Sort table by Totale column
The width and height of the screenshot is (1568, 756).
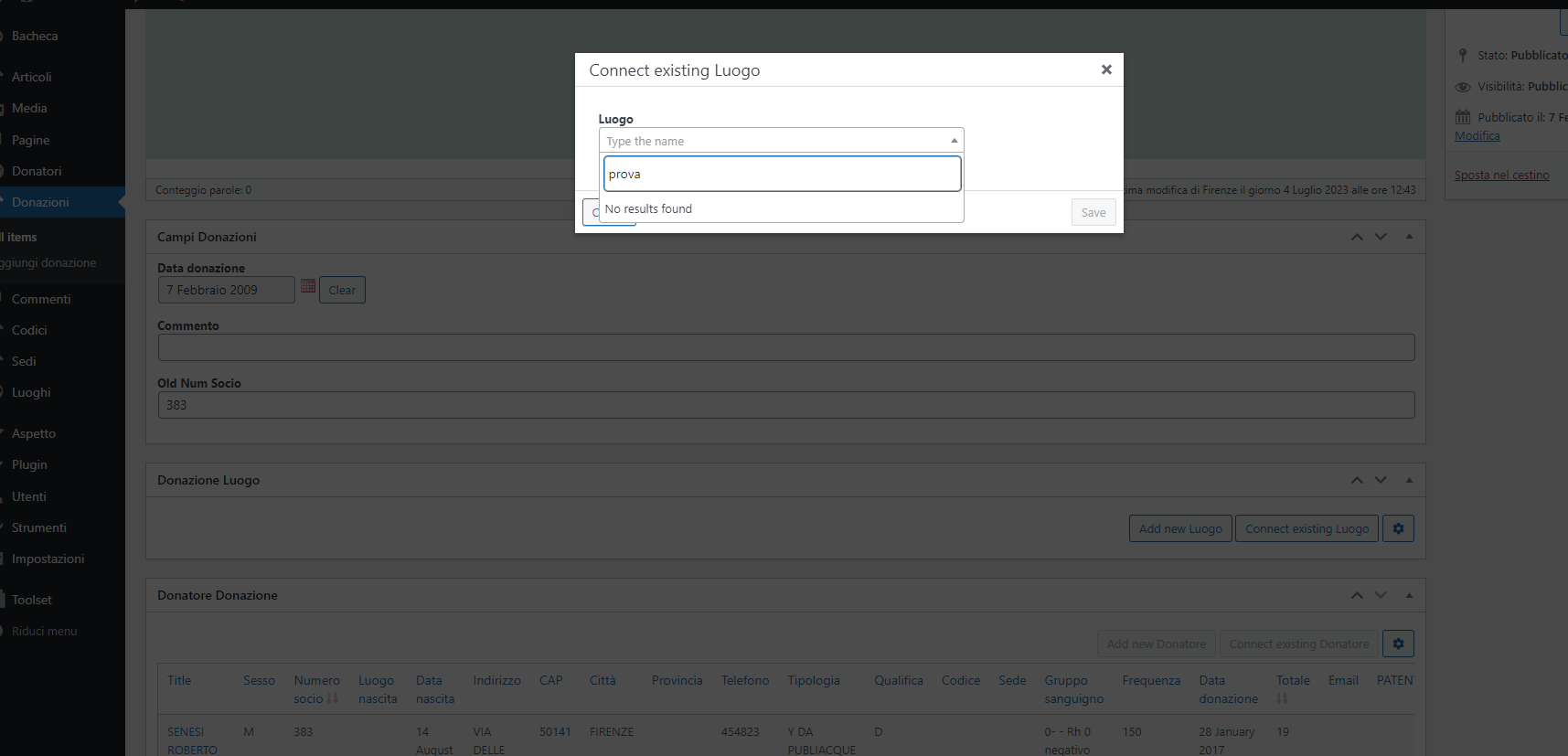pyautogui.click(x=1293, y=689)
